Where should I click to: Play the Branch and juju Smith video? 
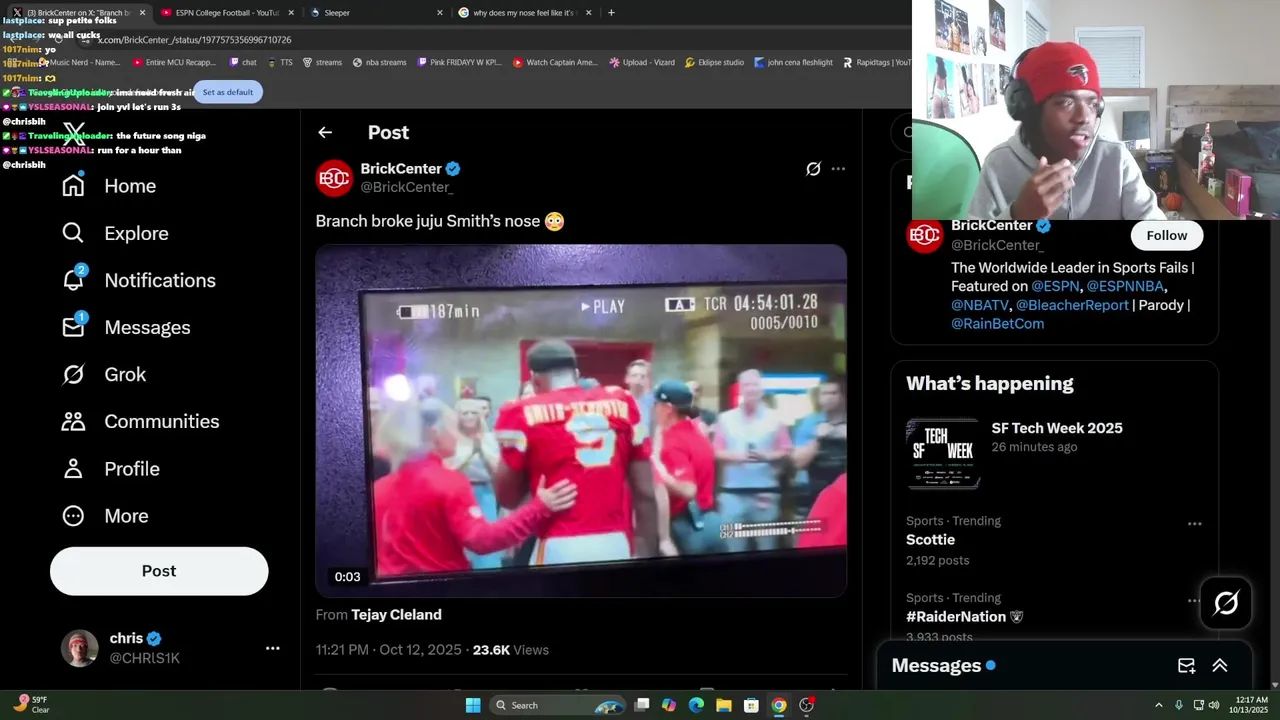click(581, 421)
